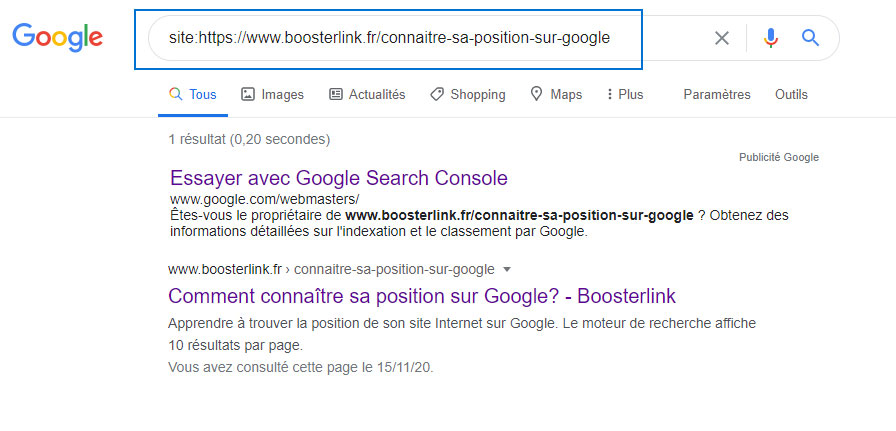
Task: Click the blue magnifying glass search button
Action: pyautogui.click(x=810, y=38)
